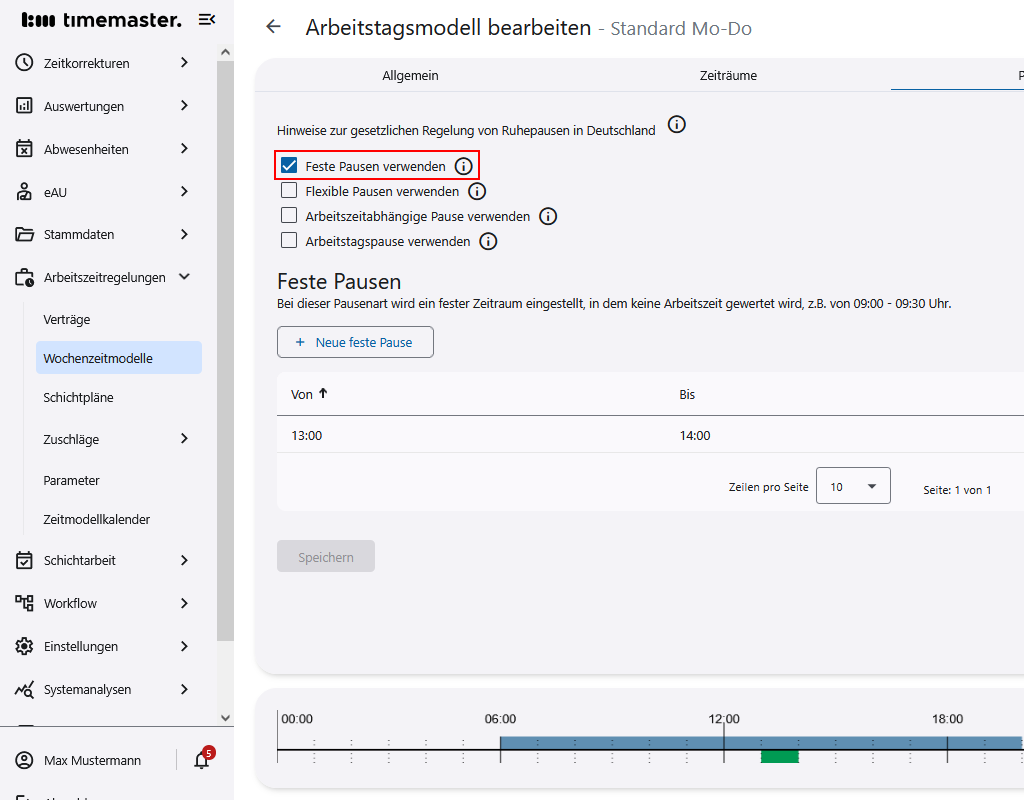Collapse the Arbeitszeitregelungen section

pos(184,277)
